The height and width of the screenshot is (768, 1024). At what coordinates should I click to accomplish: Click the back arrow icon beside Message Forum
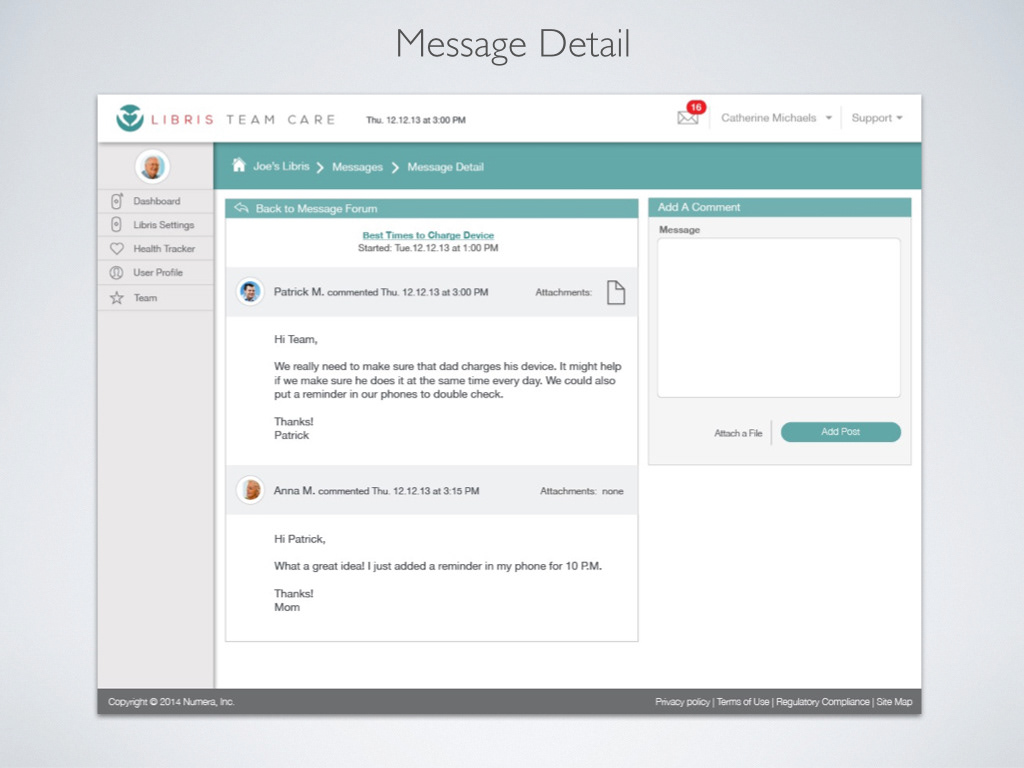[242, 208]
